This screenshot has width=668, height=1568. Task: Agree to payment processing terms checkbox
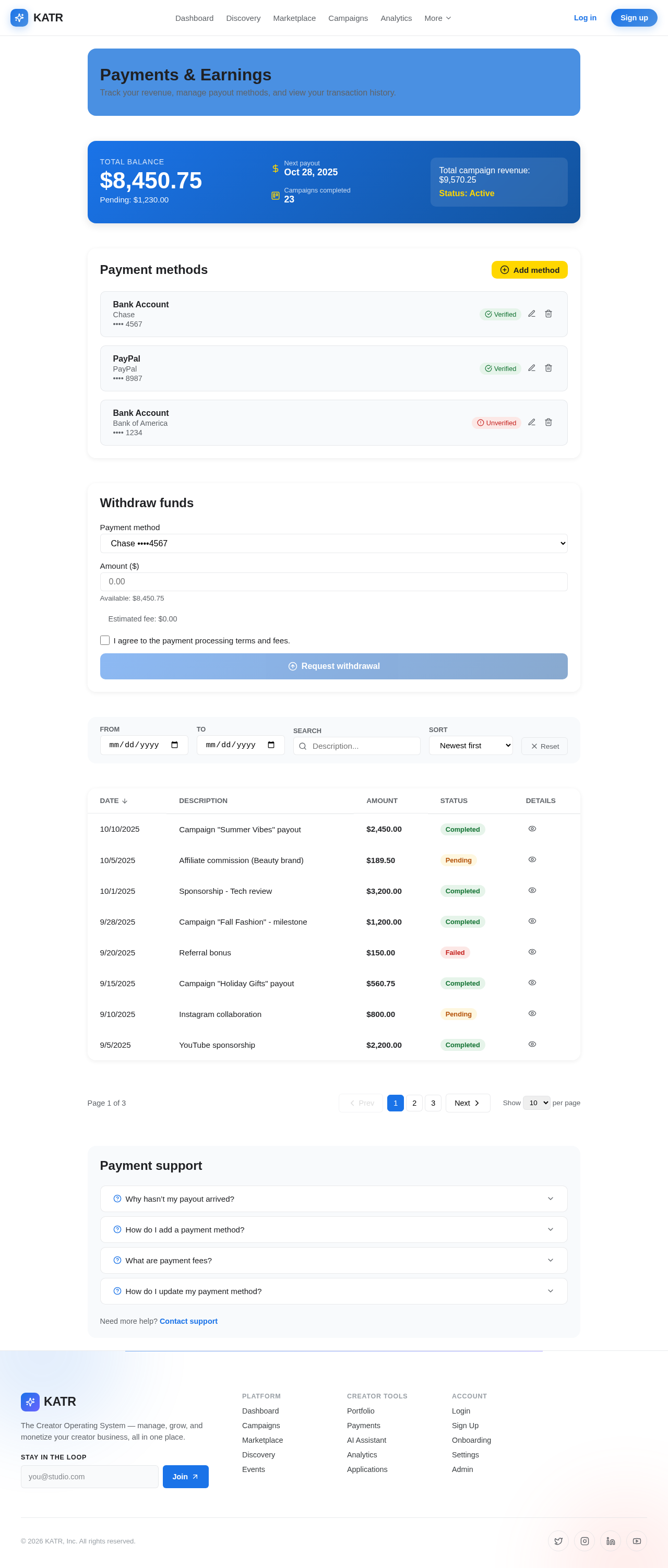(x=105, y=640)
